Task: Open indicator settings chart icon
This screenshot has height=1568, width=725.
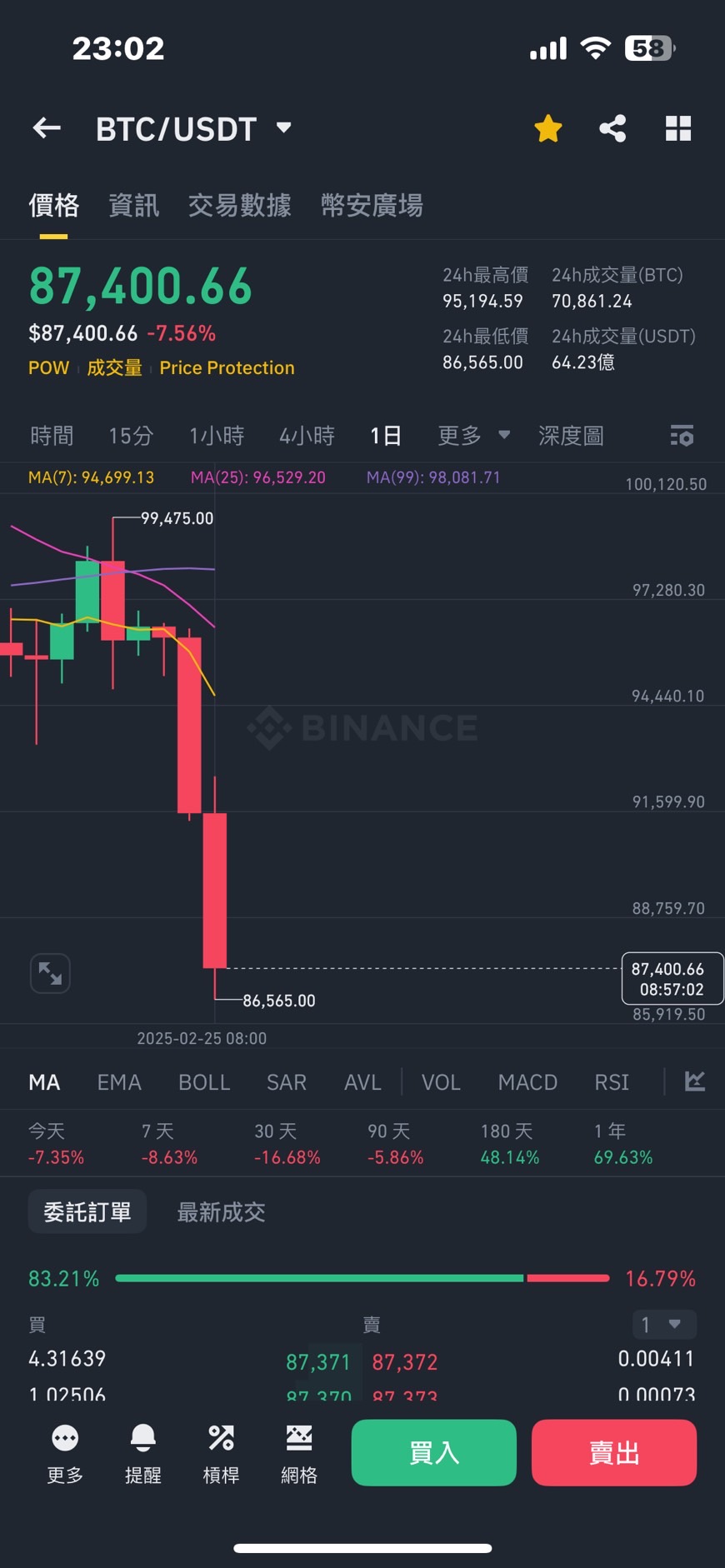Action: pyautogui.click(x=694, y=1081)
